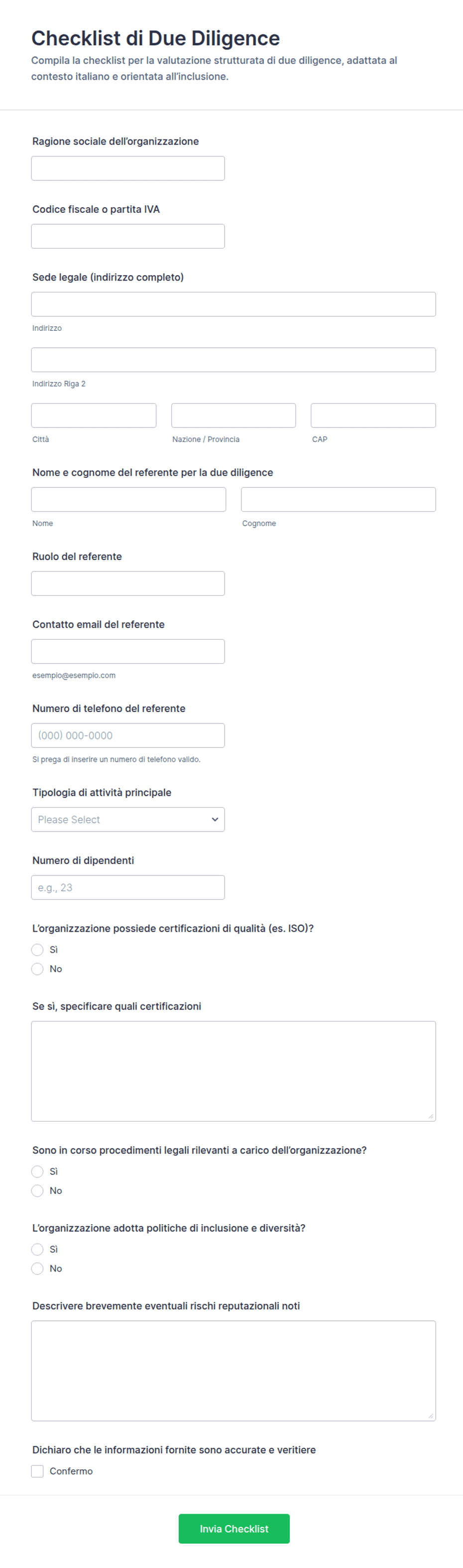Focus the Codice fiscale o partita IVA field

click(128, 236)
